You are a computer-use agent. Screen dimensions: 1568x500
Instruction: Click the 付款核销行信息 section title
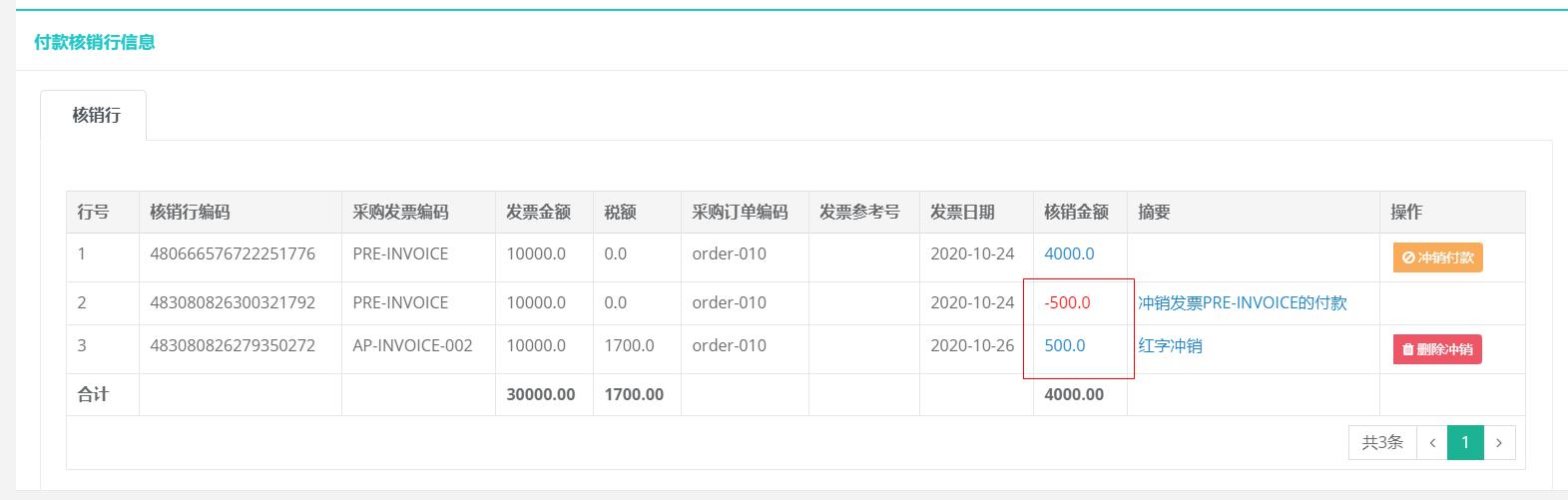point(95,42)
